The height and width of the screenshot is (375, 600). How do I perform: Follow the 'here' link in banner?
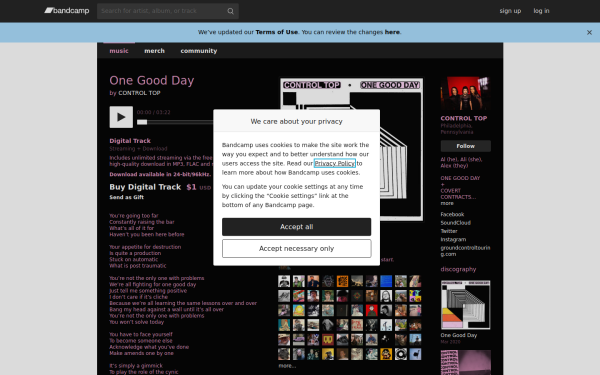392,32
